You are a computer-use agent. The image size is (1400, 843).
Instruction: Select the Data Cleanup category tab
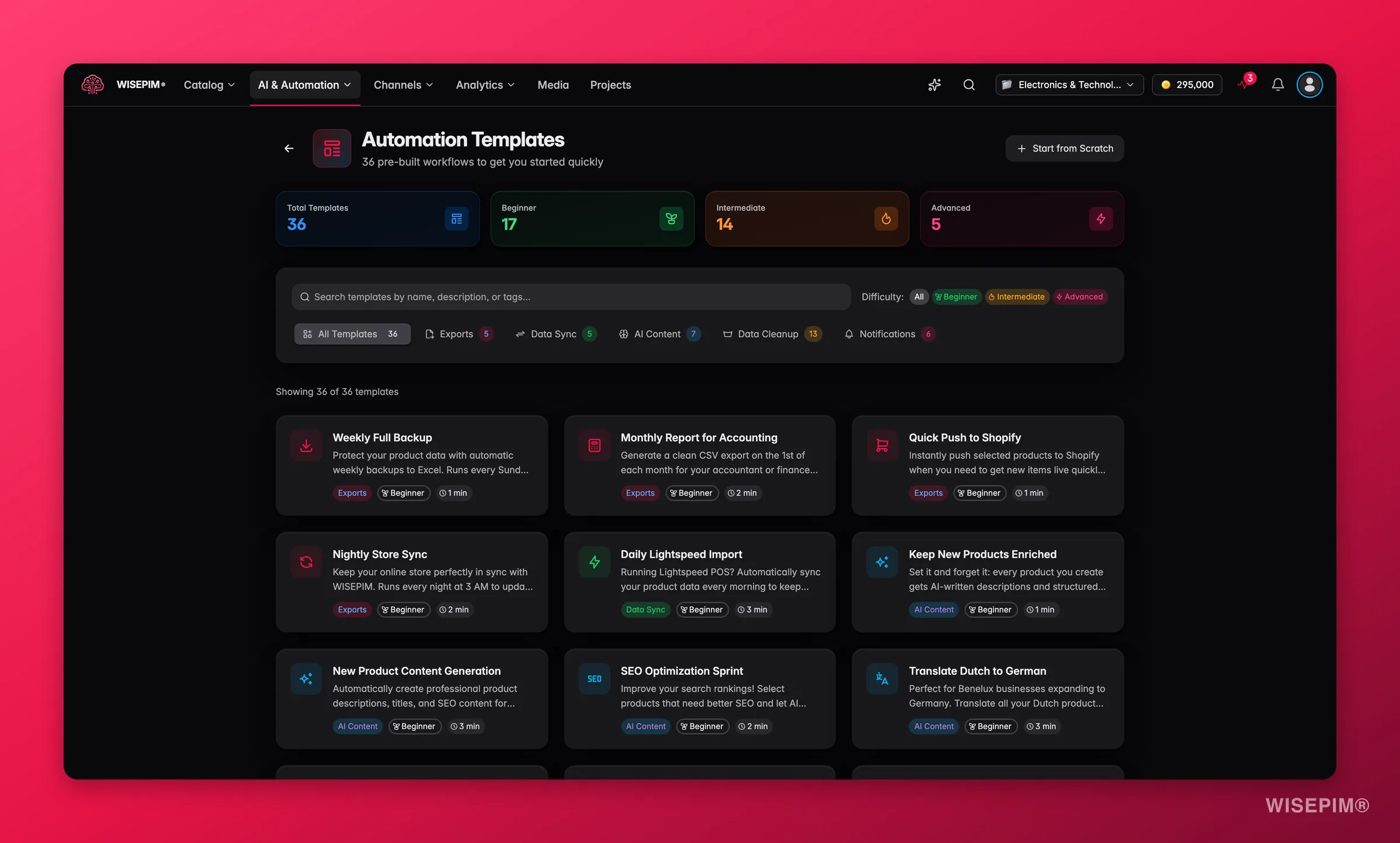[772, 334]
